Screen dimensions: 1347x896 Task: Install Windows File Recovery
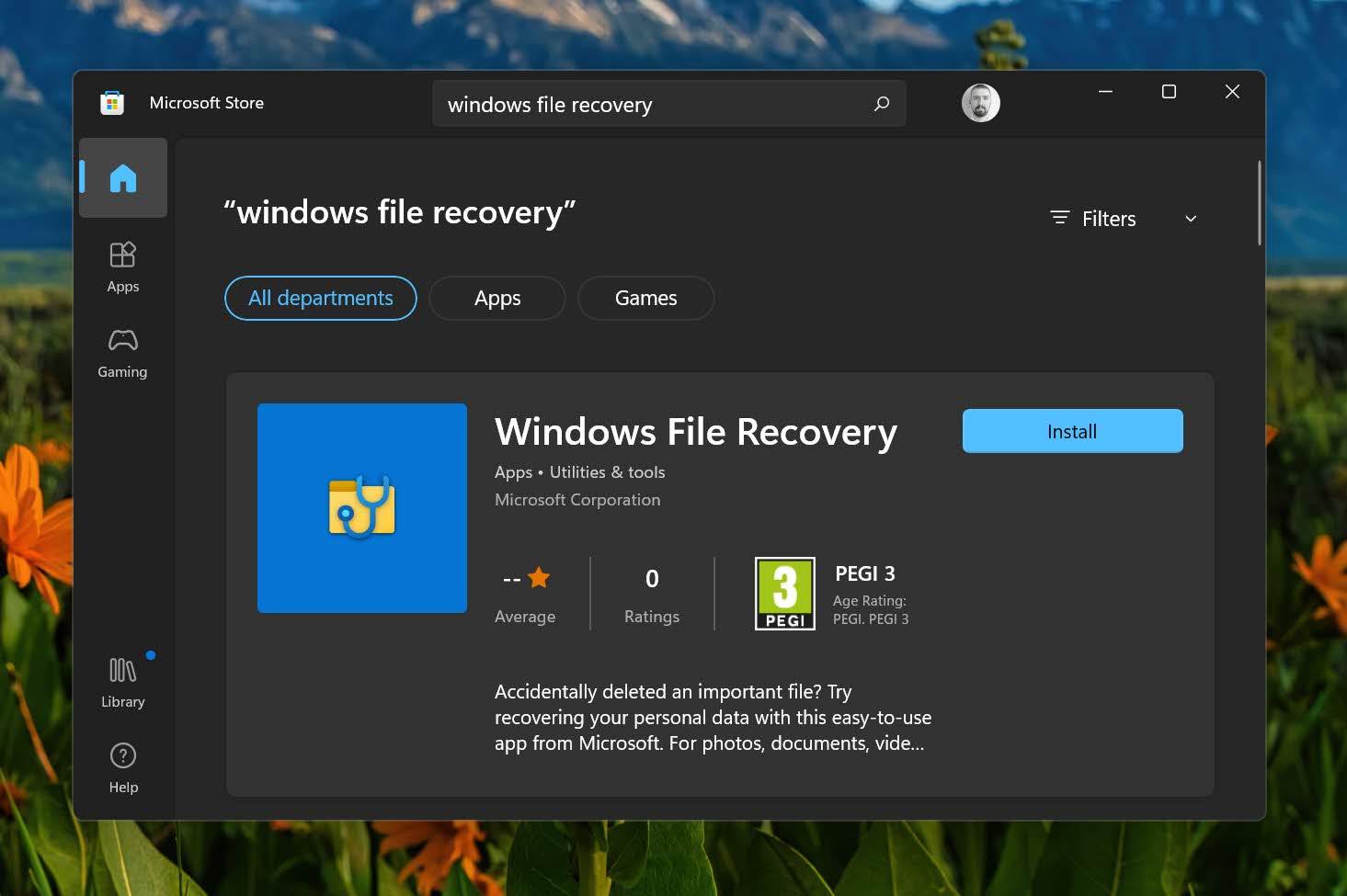1073,431
